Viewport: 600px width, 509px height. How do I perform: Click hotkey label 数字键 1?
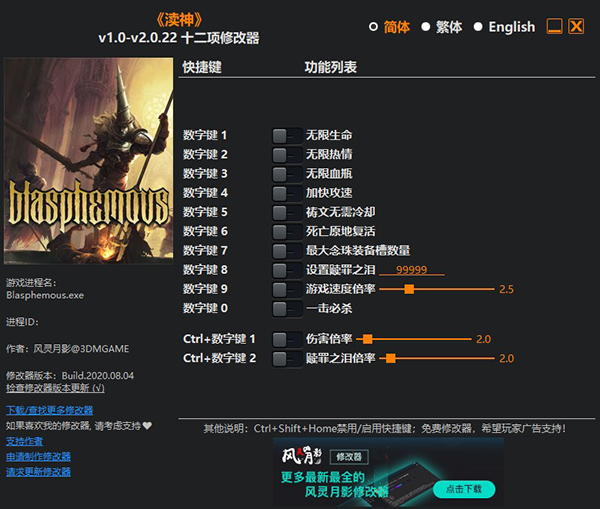[205, 135]
